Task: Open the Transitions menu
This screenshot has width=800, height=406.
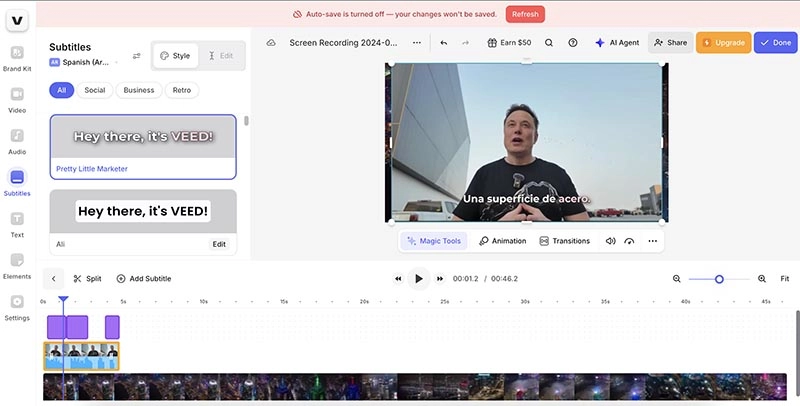Action: coord(565,241)
